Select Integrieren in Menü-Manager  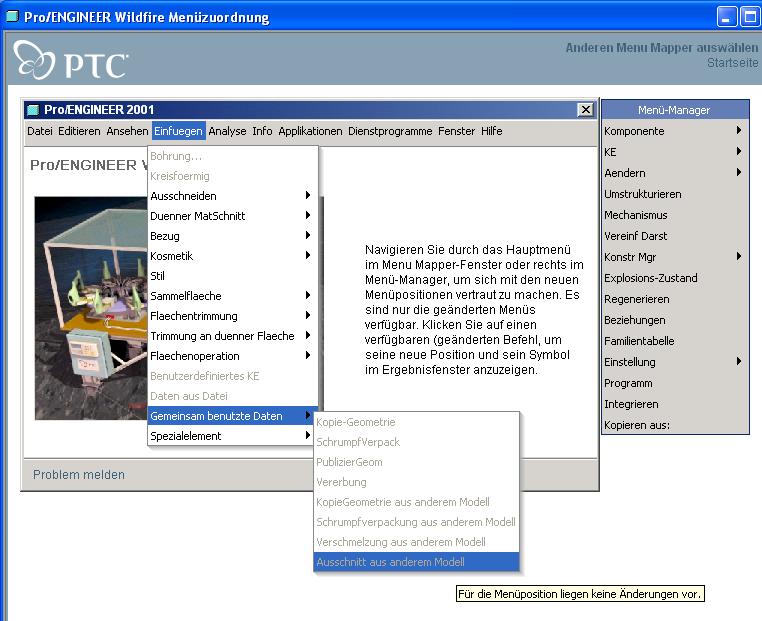tap(675, 404)
